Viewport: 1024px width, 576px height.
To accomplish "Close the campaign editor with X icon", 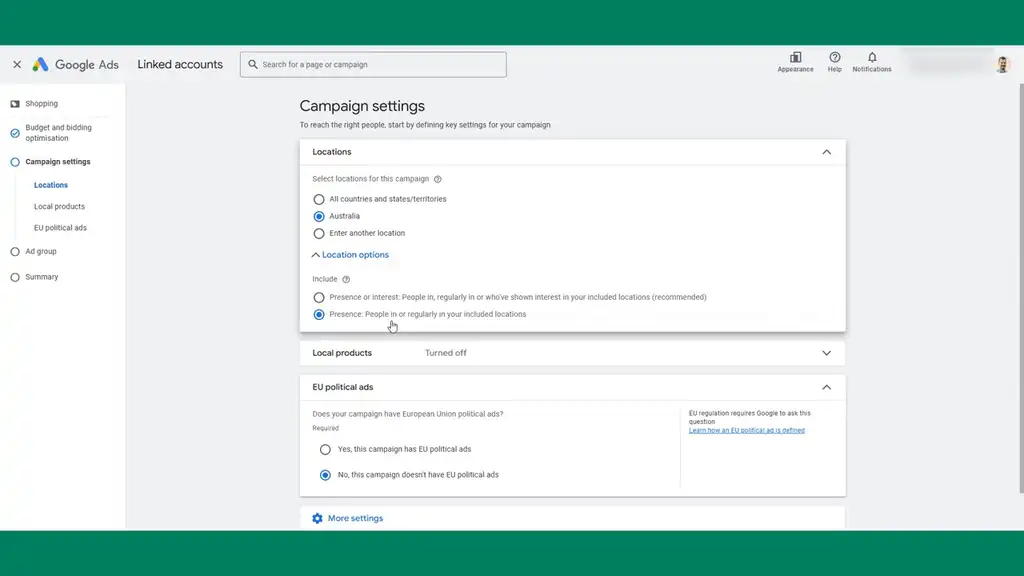I will [x=17, y=64].
